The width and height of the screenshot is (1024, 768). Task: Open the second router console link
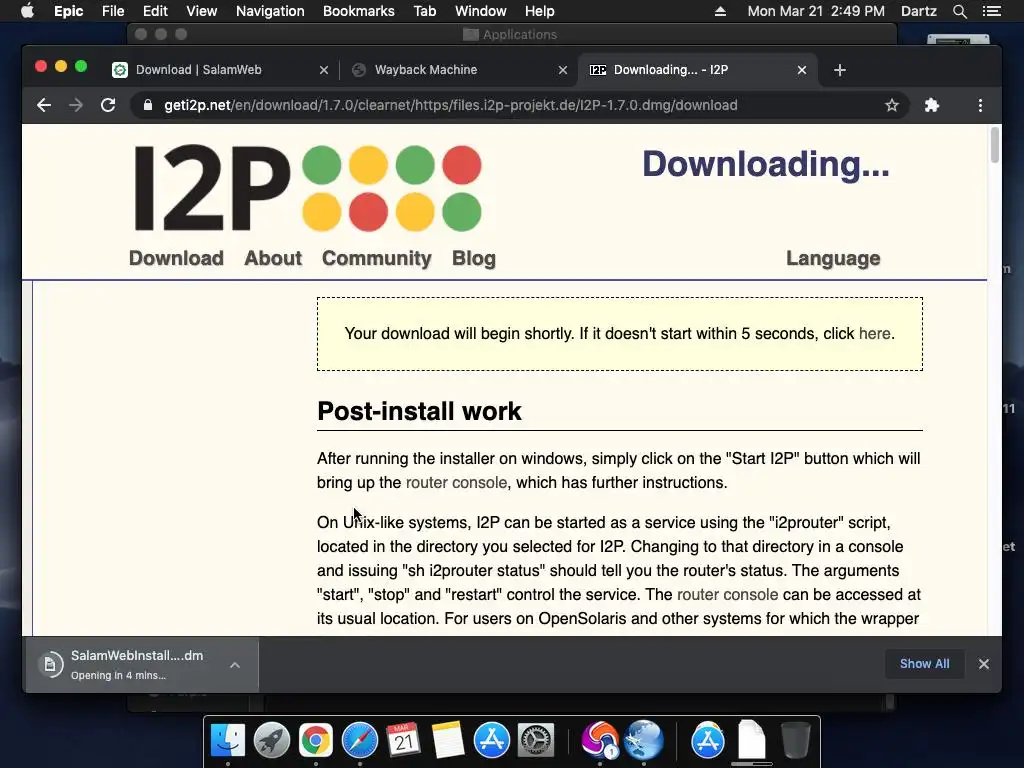(728, 595)
